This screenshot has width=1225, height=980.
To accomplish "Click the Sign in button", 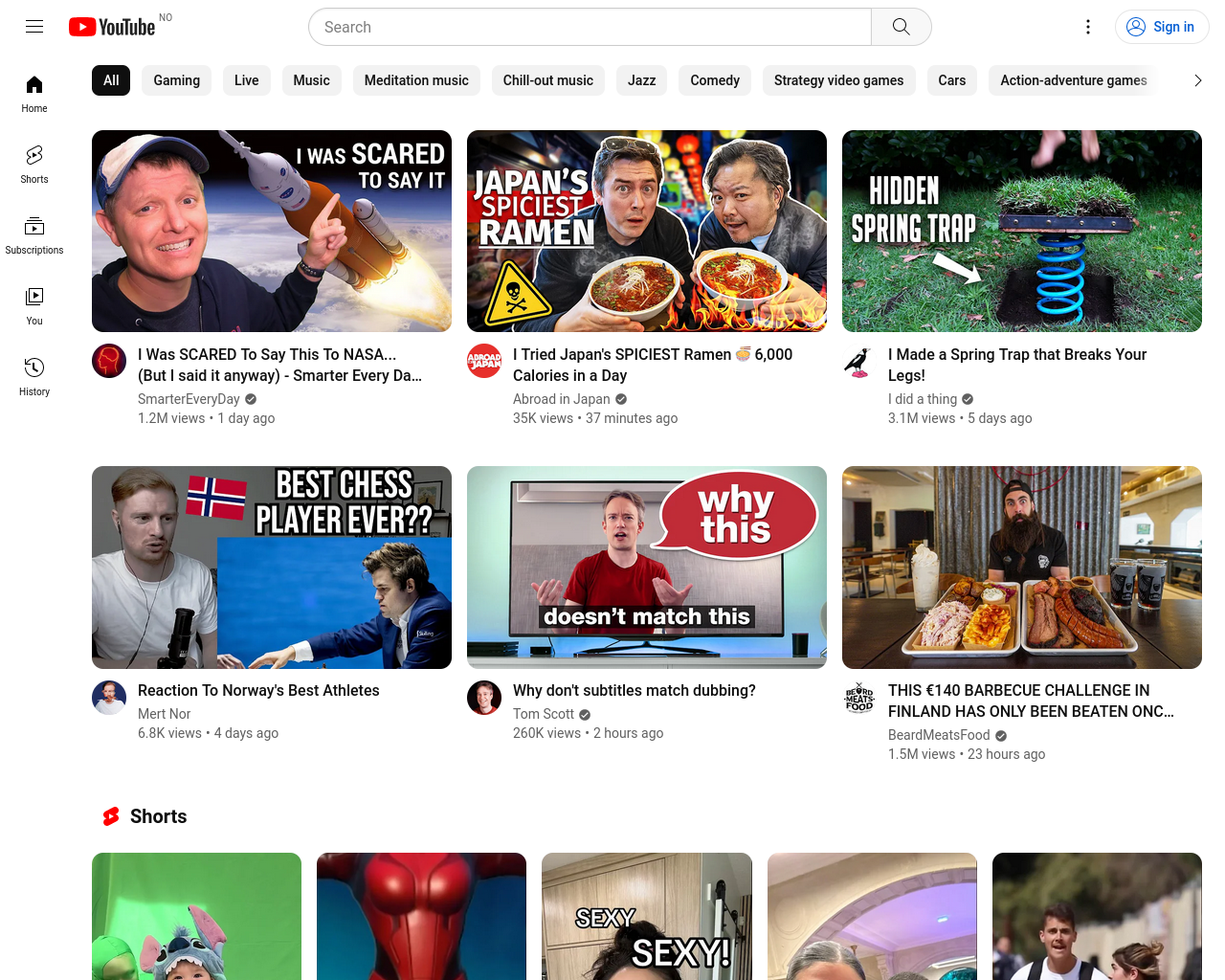I will [1162, 27].
